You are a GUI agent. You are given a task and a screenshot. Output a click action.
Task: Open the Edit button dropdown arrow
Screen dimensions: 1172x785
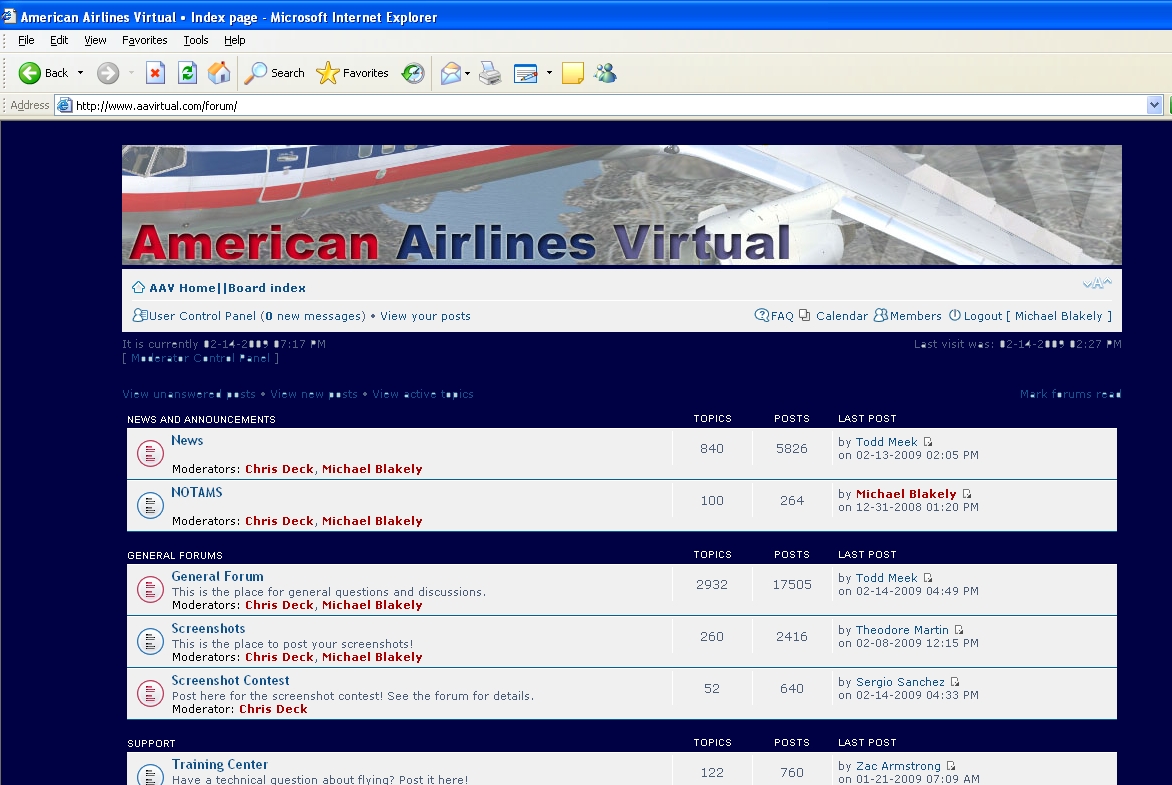pos(549,73)
